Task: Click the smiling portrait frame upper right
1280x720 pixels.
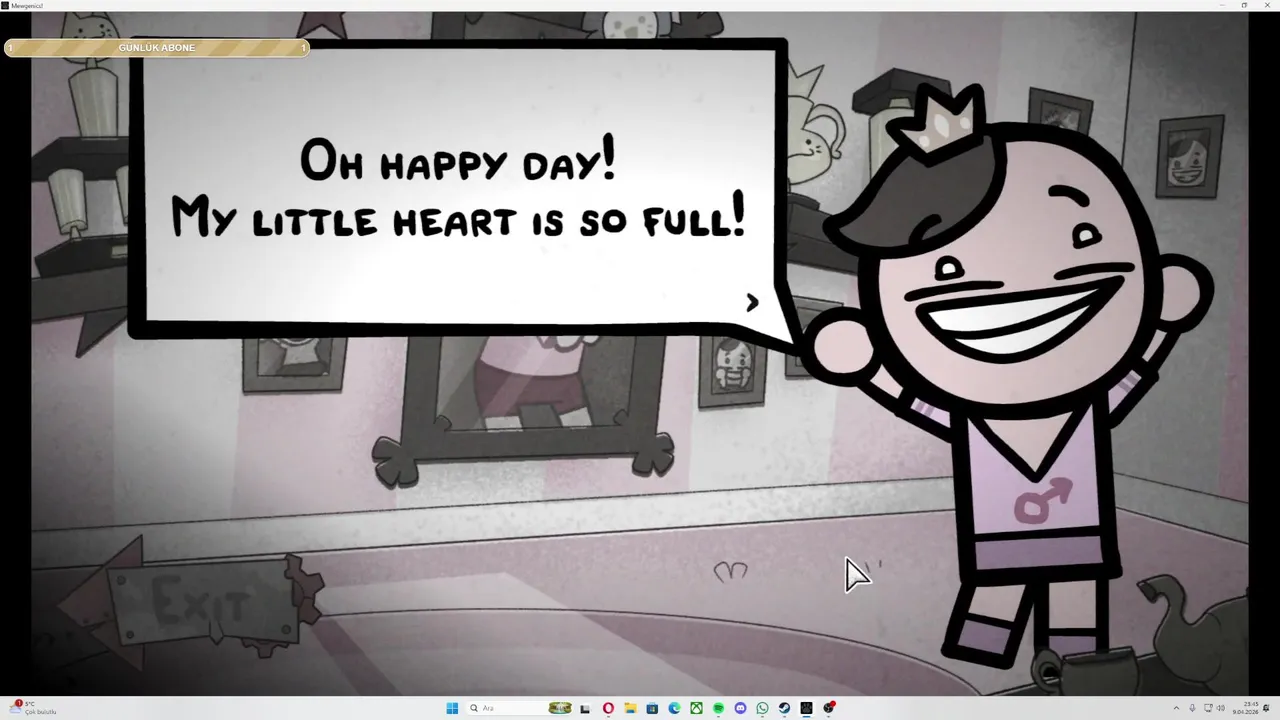Action: pyautogui.click(x=1190, y=158)
